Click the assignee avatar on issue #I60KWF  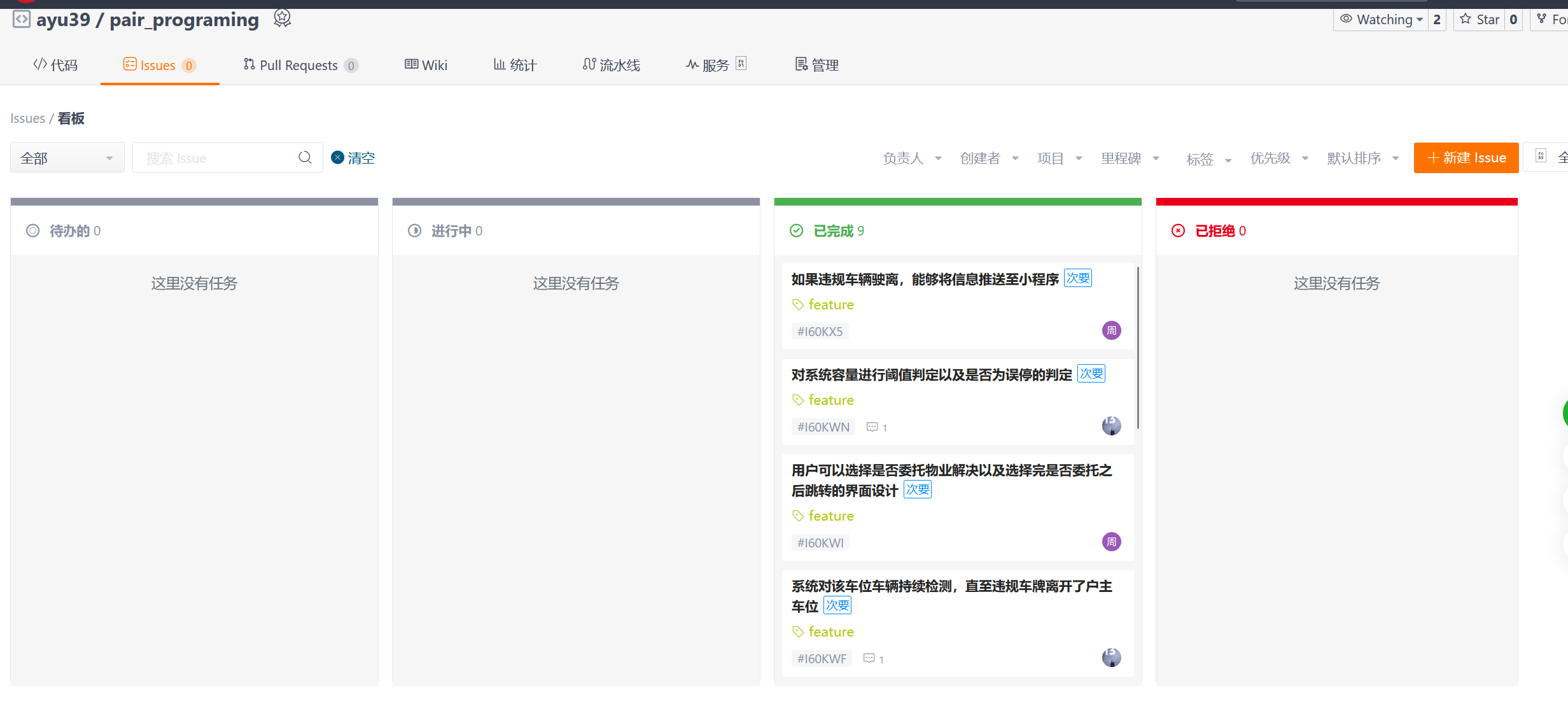coord(1111,658)
